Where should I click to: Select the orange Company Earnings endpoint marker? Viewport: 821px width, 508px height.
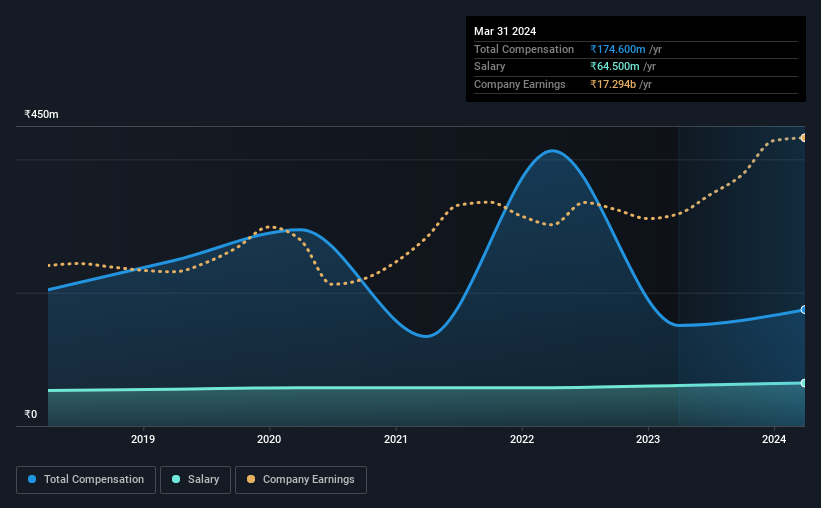pos(803,138)
